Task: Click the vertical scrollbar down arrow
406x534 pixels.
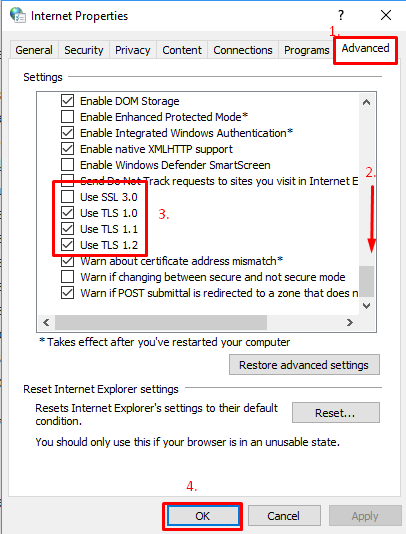Action: (366, 305)
